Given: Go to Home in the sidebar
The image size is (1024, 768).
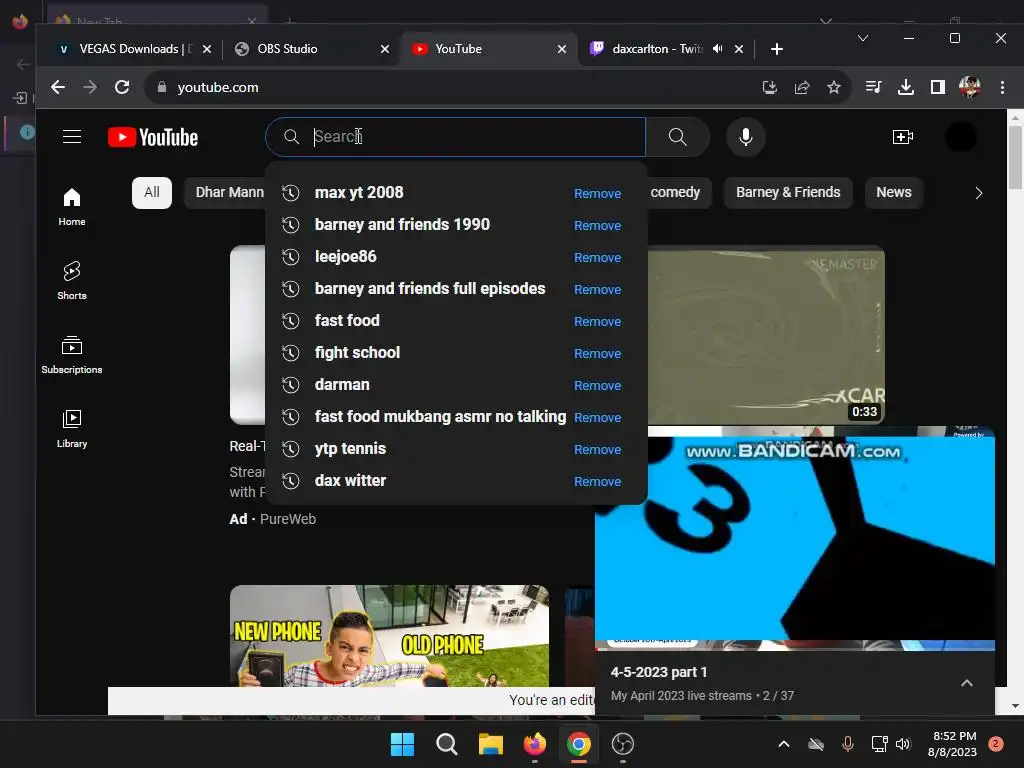Looking at the screenshot, I should [x=72, y=206].
